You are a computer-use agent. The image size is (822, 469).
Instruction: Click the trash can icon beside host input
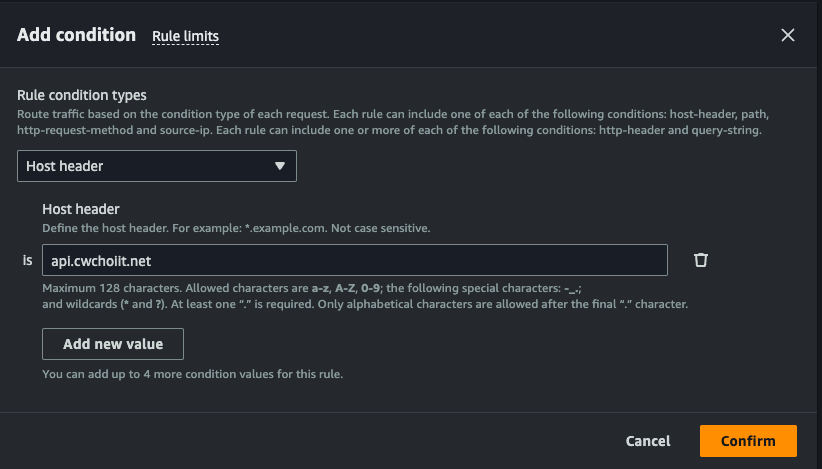(x=701, y=260)
